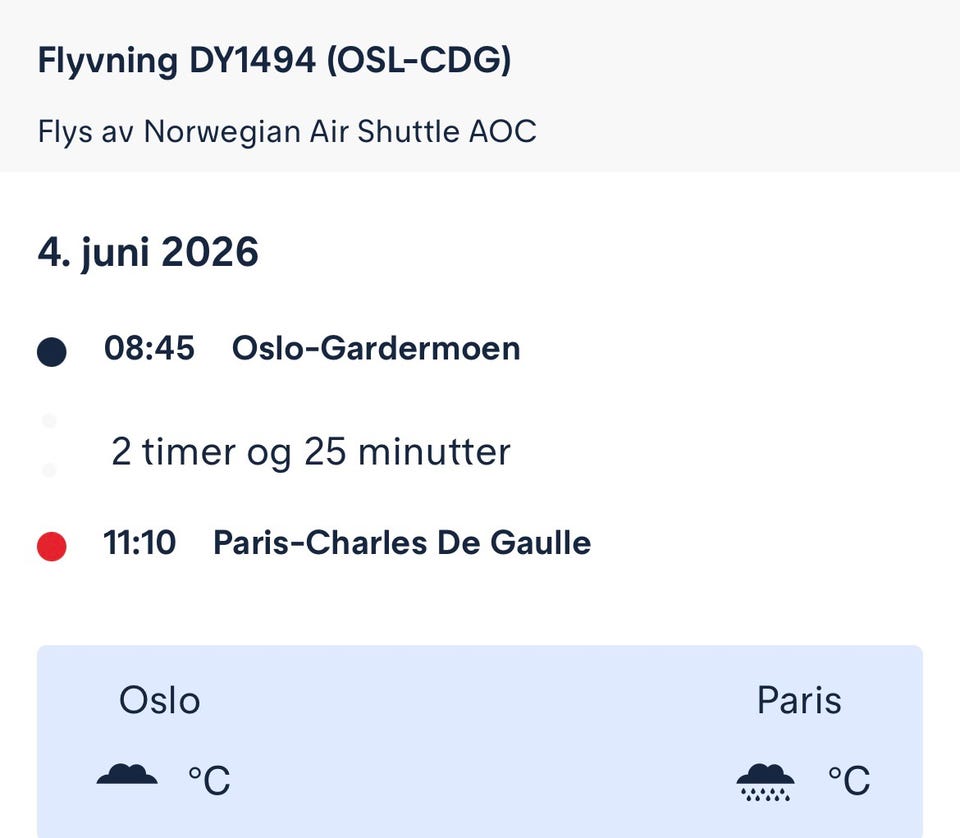Click the 08:45 departure time

click(x=149, y=349)
